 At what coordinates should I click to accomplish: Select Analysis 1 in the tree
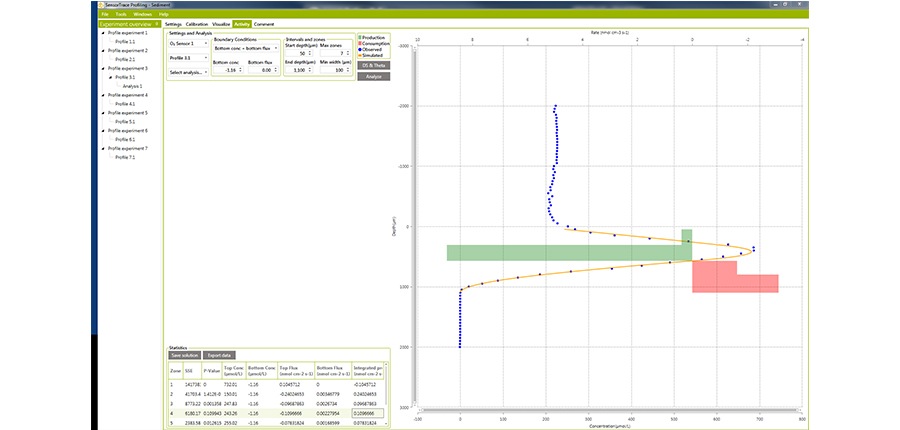(132, 86)
